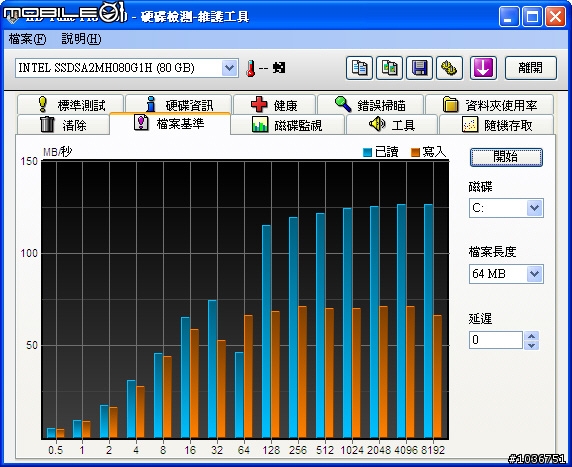Viewport: 572px width, 467px height.
Task: Click the 256 x-axis label
Action: click(x=298, y=450)
